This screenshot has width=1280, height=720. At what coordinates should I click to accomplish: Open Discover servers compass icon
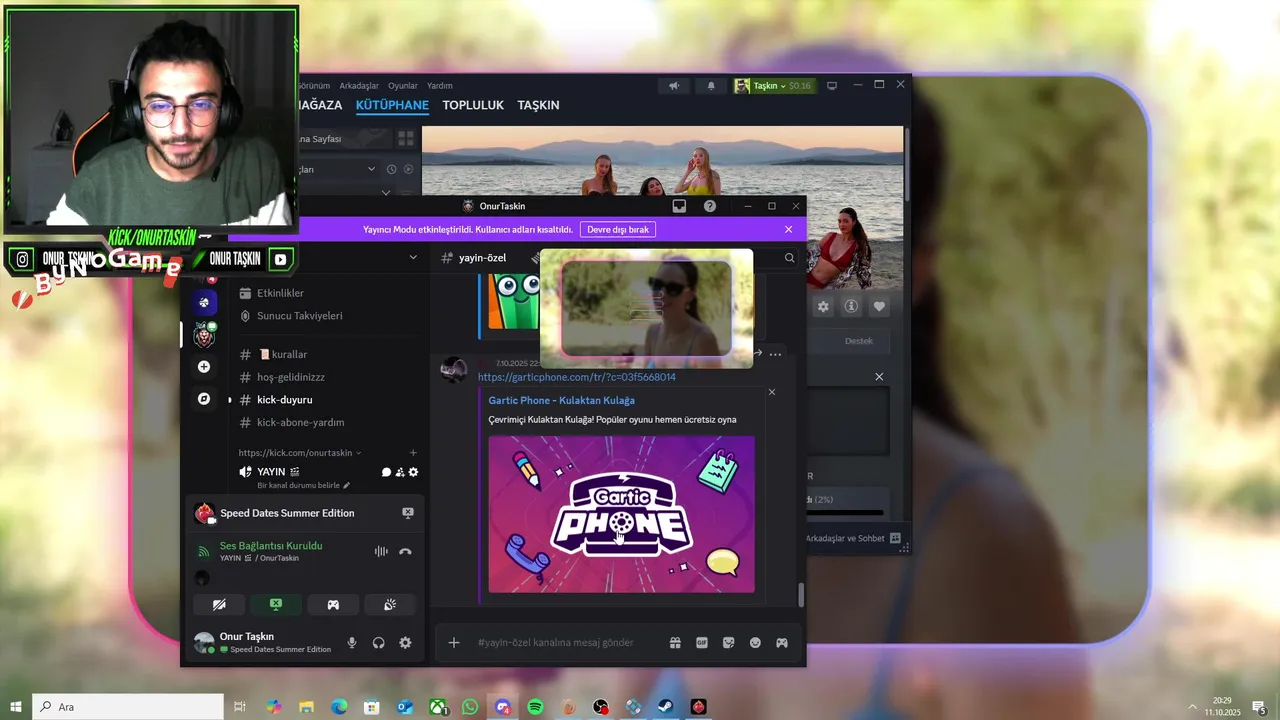click(204, 398)
